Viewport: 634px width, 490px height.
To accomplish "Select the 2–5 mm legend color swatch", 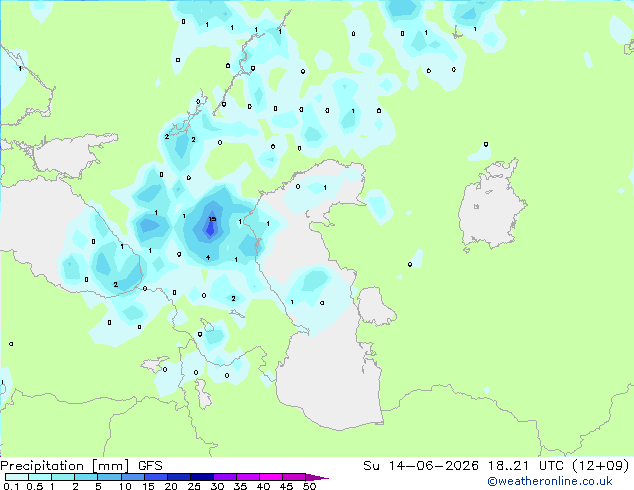I will pyautogui.click(x=86, y=477).
